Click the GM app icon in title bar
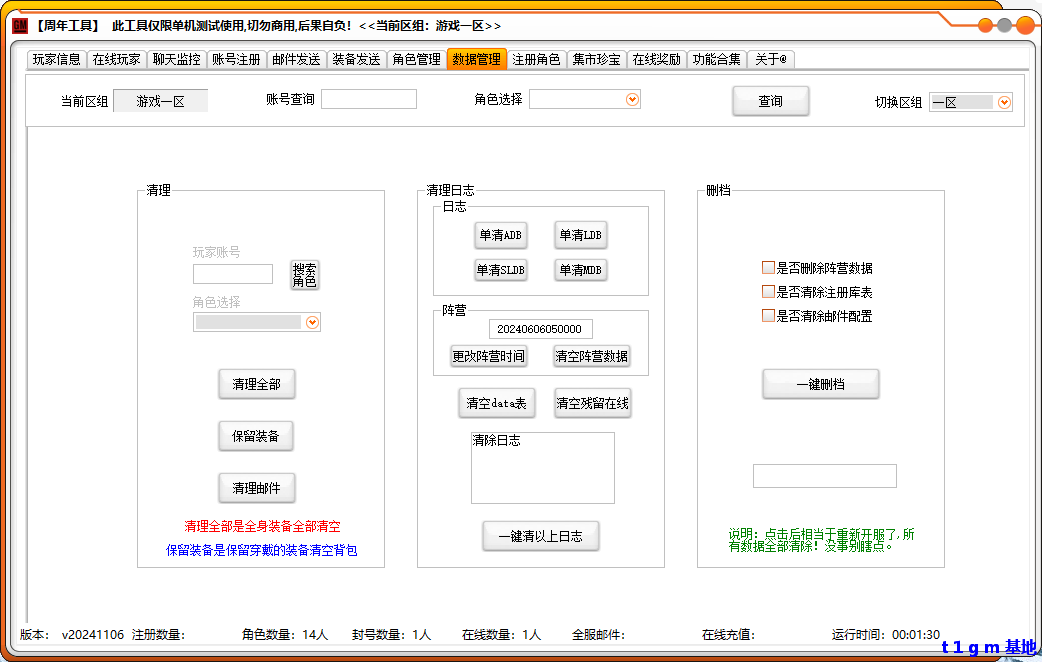 click(20, 25)
